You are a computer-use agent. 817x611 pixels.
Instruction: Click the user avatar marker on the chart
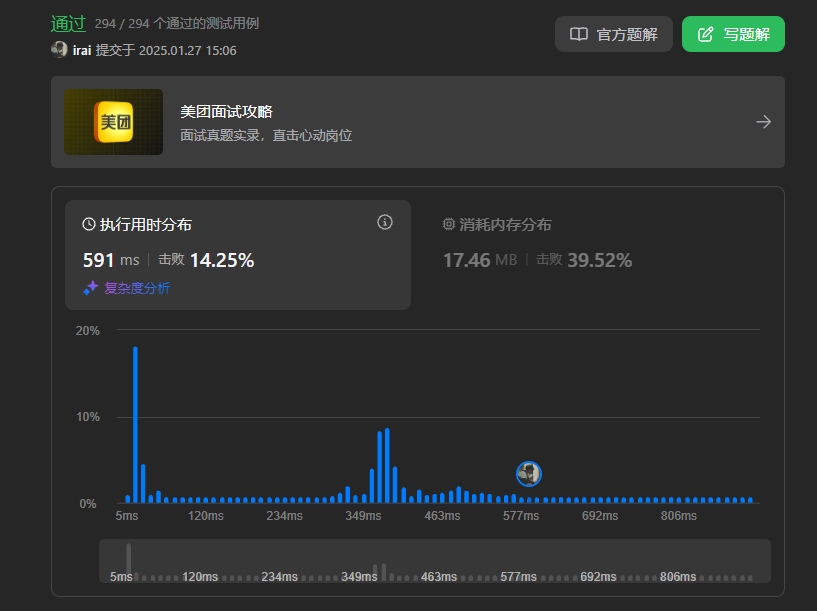click(529, 474)
